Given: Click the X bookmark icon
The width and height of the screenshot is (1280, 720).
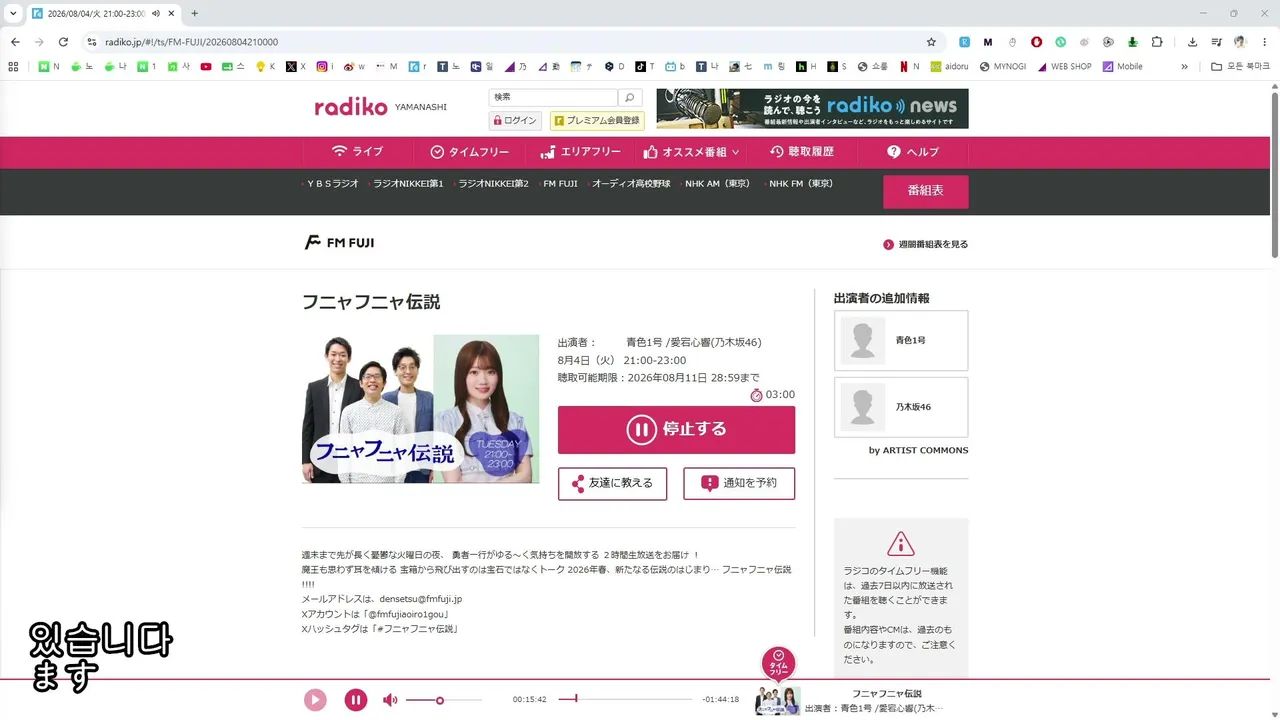Looking at the screenshot, I should click(x=296, y=67).
